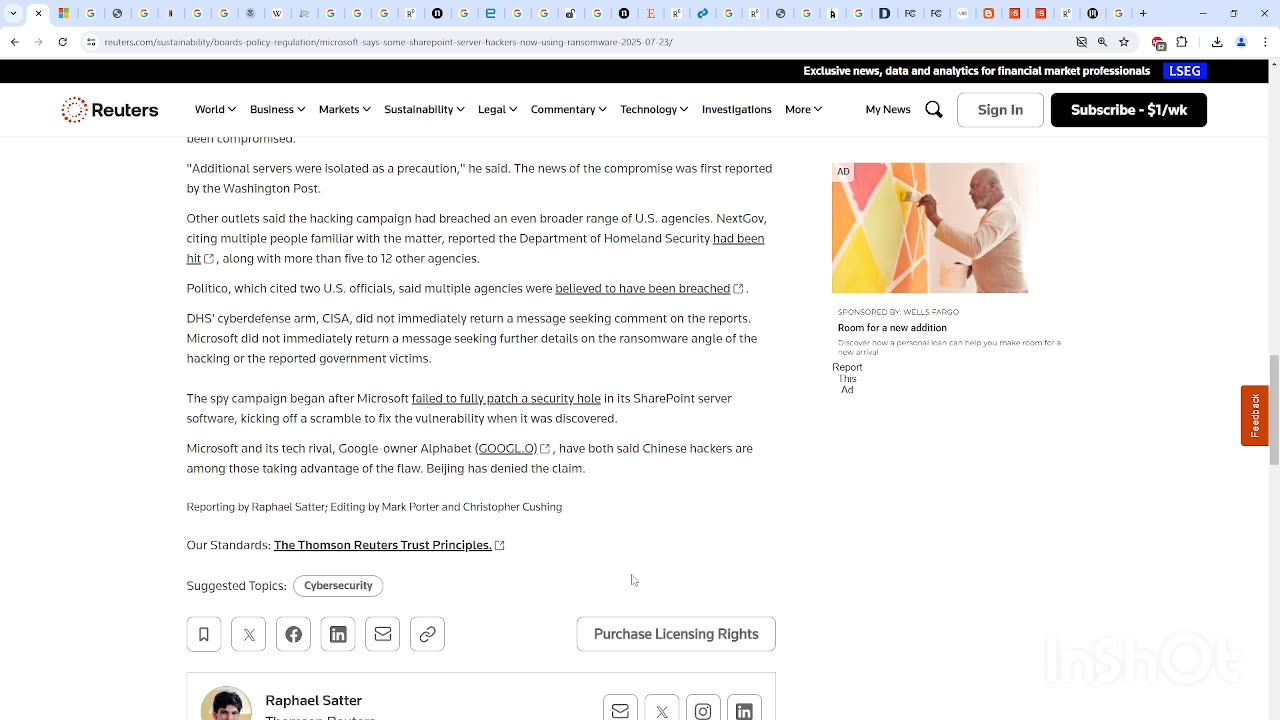Click the Sign In button
1280x720 pixels.
tap(1000, 110)
